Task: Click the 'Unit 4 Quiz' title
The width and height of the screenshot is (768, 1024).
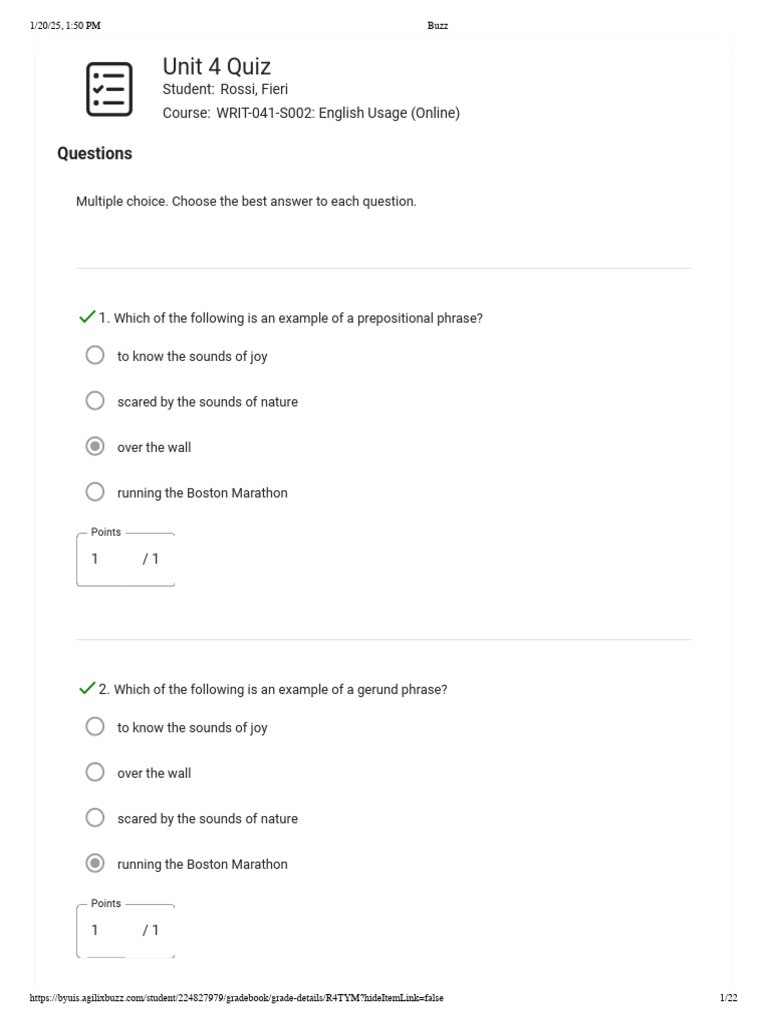Action: tap(216, 67)
